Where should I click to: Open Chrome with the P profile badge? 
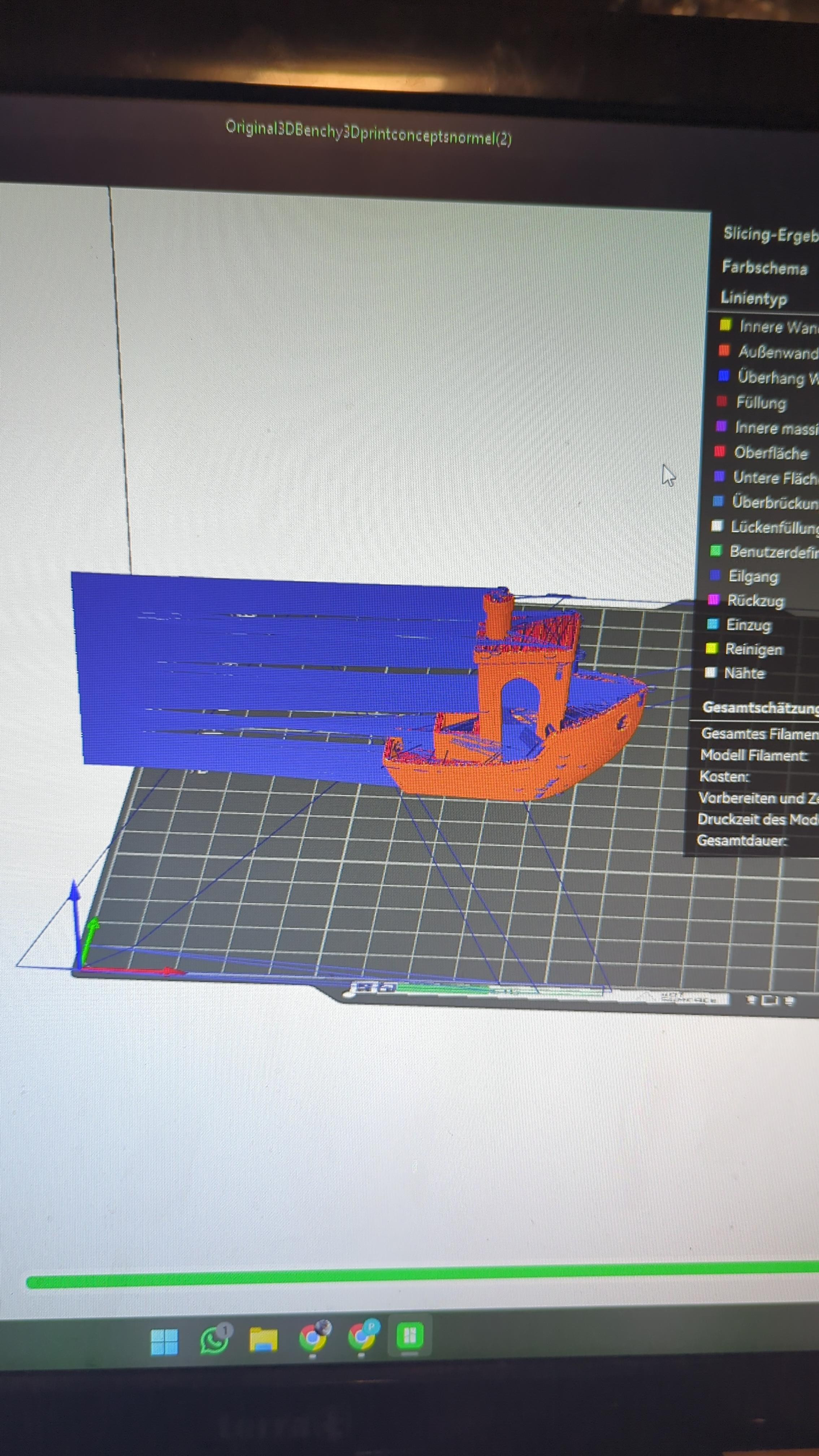point(362,1336)
